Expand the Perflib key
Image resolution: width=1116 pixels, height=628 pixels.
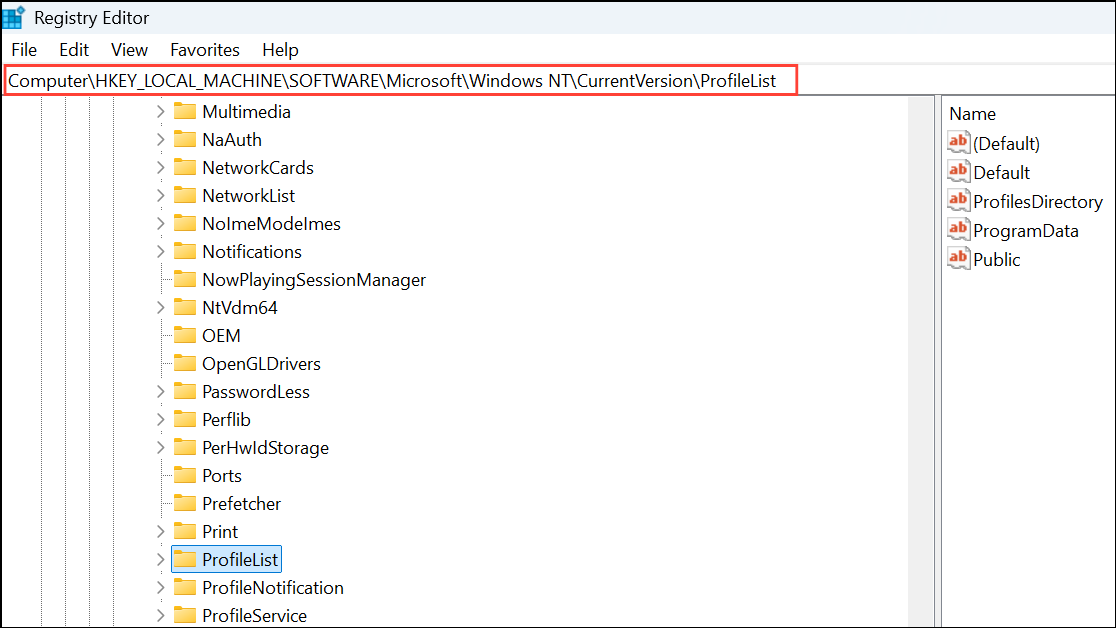pos(161,419)
